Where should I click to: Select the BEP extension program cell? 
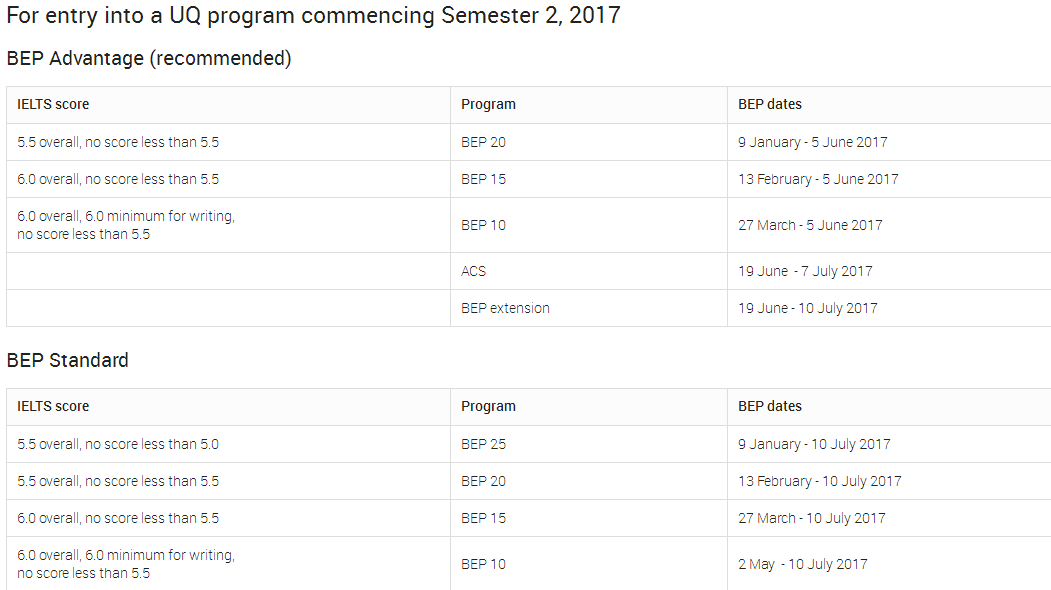click(505, 308)
